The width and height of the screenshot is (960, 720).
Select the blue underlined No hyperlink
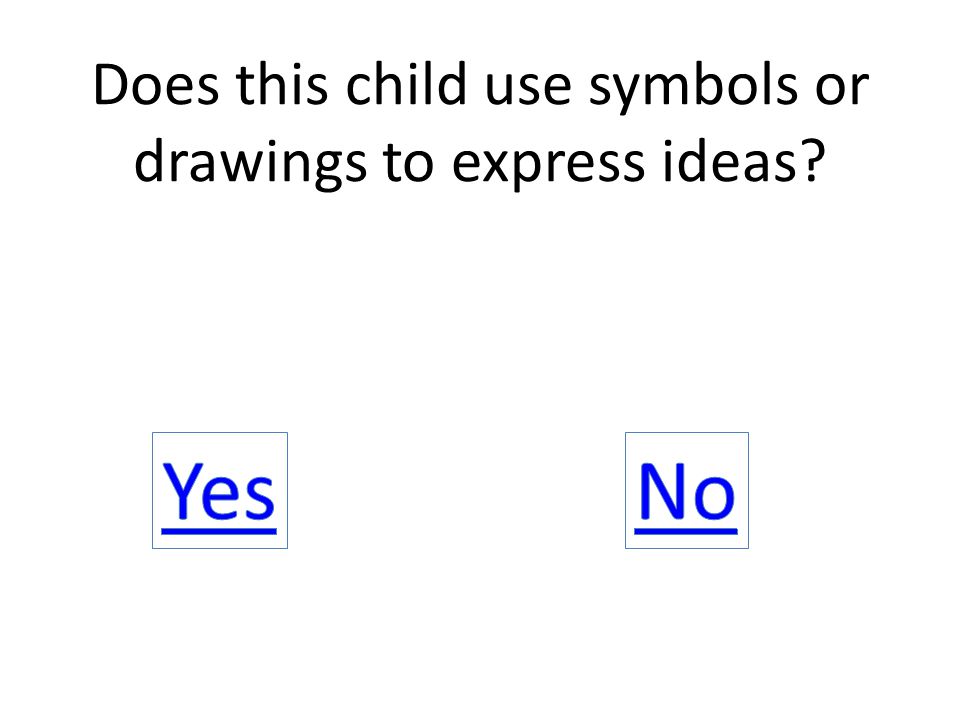(686, 491)
